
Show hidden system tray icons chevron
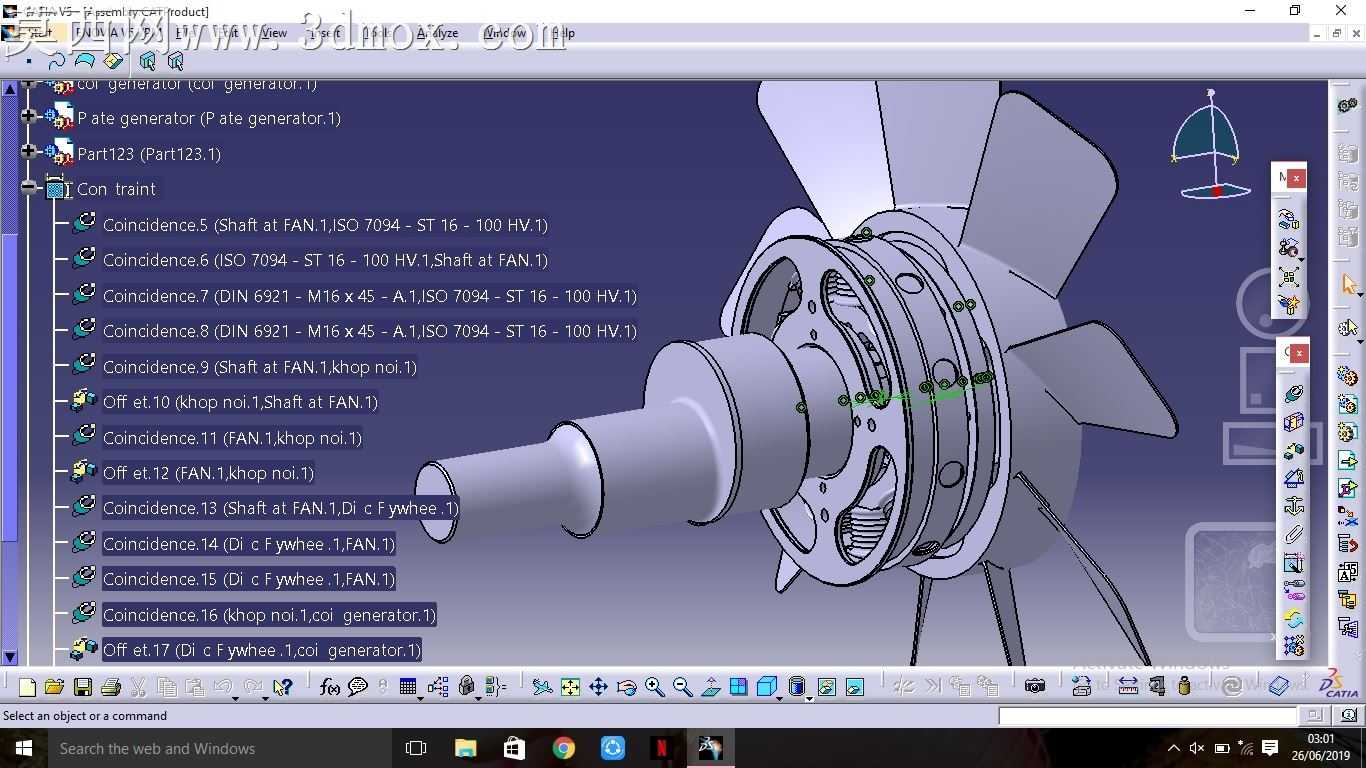tap(1173, 748)
